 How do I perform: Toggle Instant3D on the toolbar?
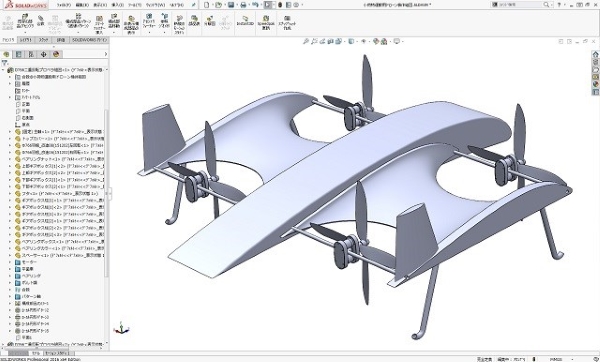coord(245,21)
